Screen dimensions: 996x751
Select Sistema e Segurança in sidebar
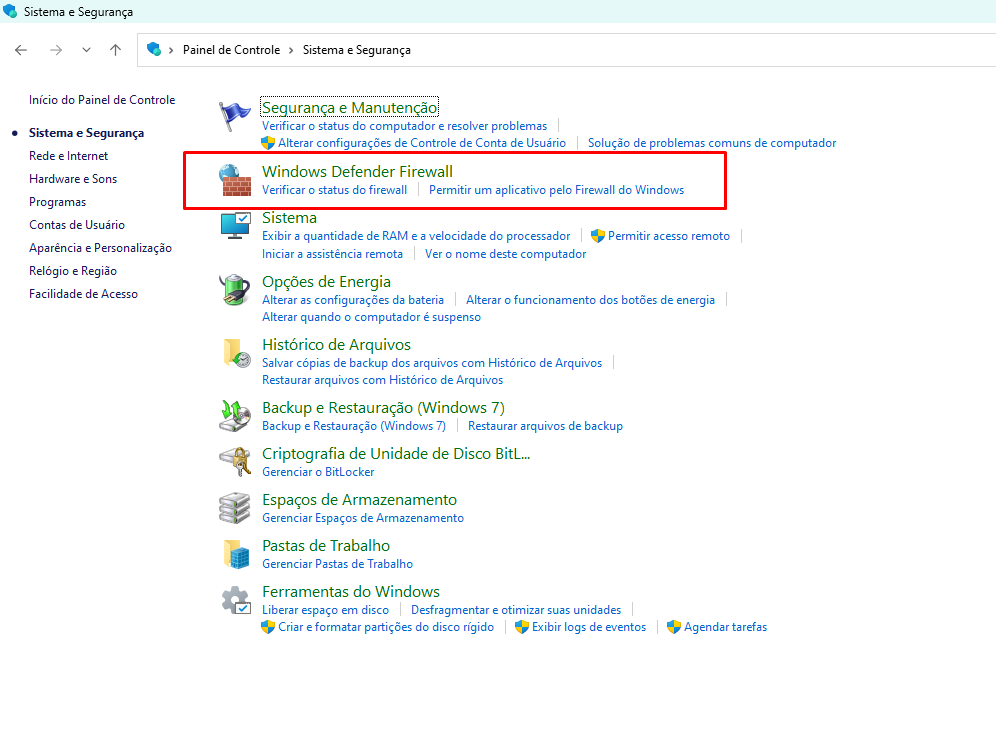click(86, 133)
